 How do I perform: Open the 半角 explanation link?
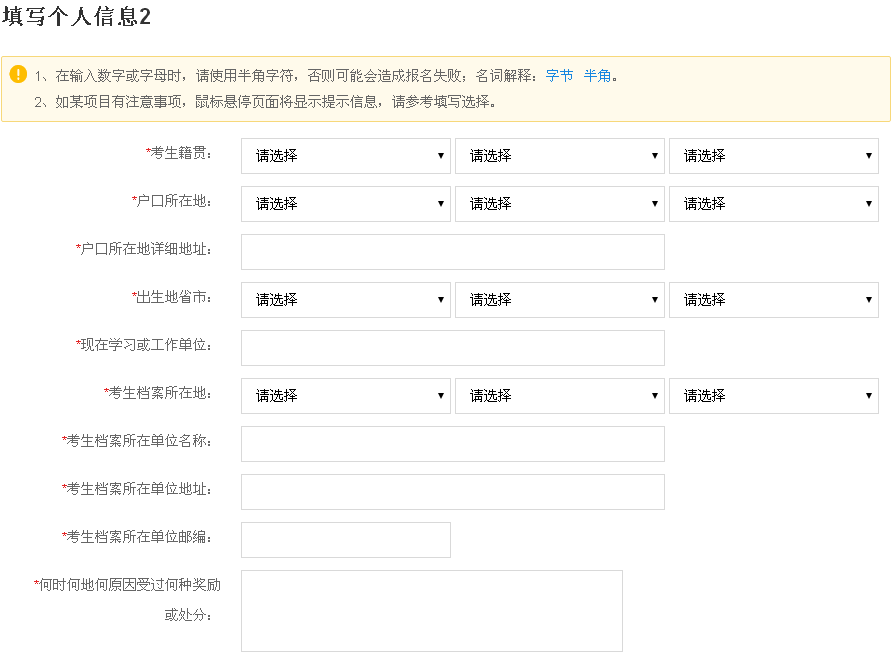pyautogui.click(x=597, y=76)
